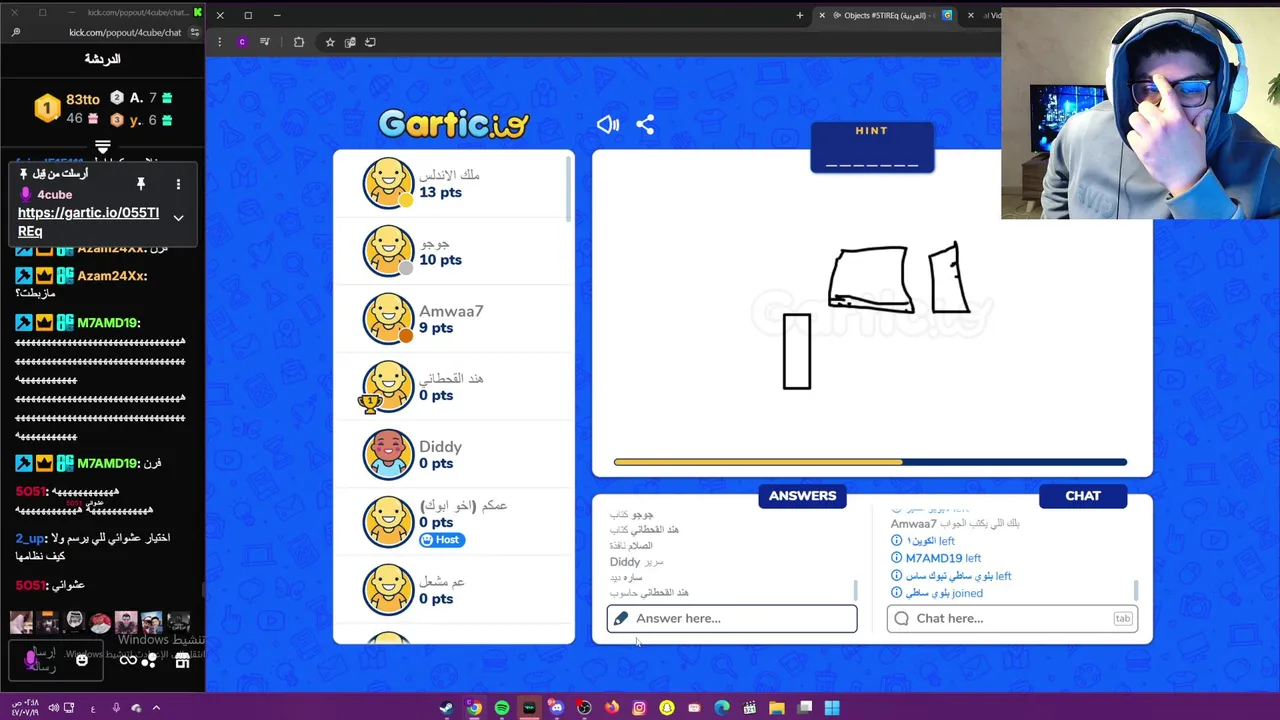Image resolution: width=1280 pixels, height=720 pixels.
Task: Open the browser extensions puzzle icon
Action: (x=299, y=42)
